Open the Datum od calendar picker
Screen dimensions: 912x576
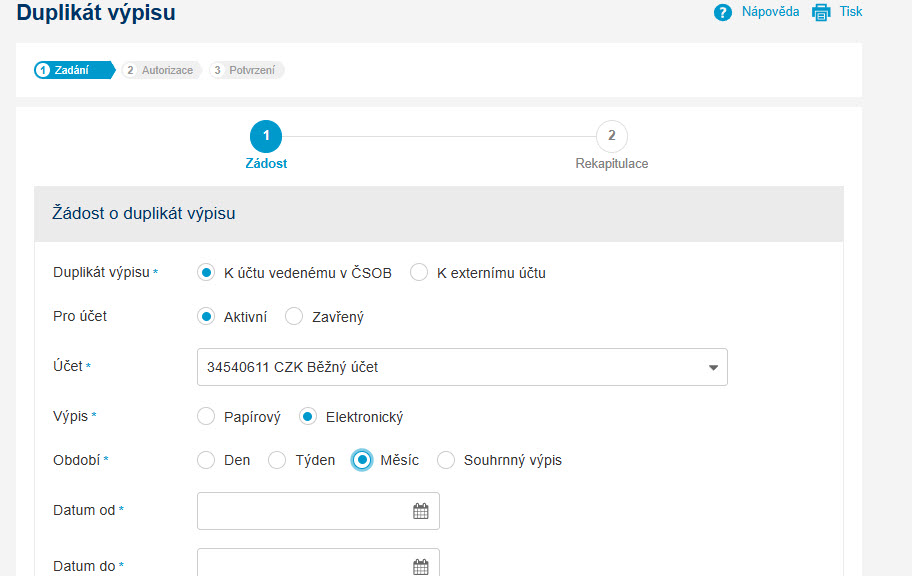[421, 511]
